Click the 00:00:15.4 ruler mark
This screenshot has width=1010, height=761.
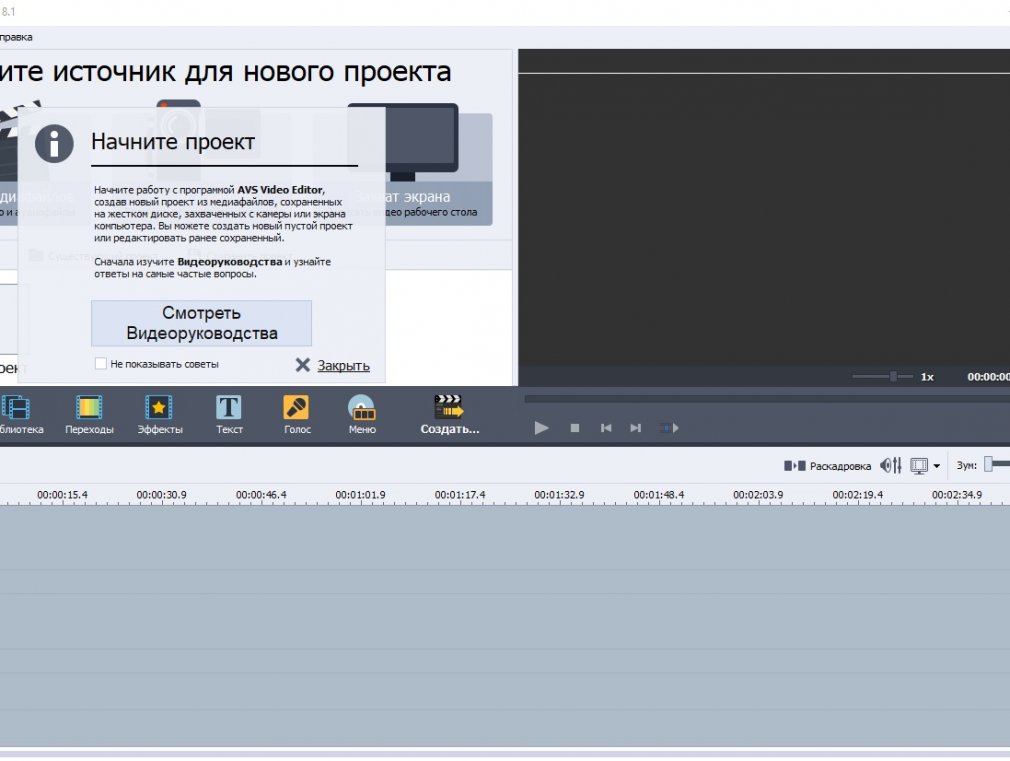pos(62,495)
